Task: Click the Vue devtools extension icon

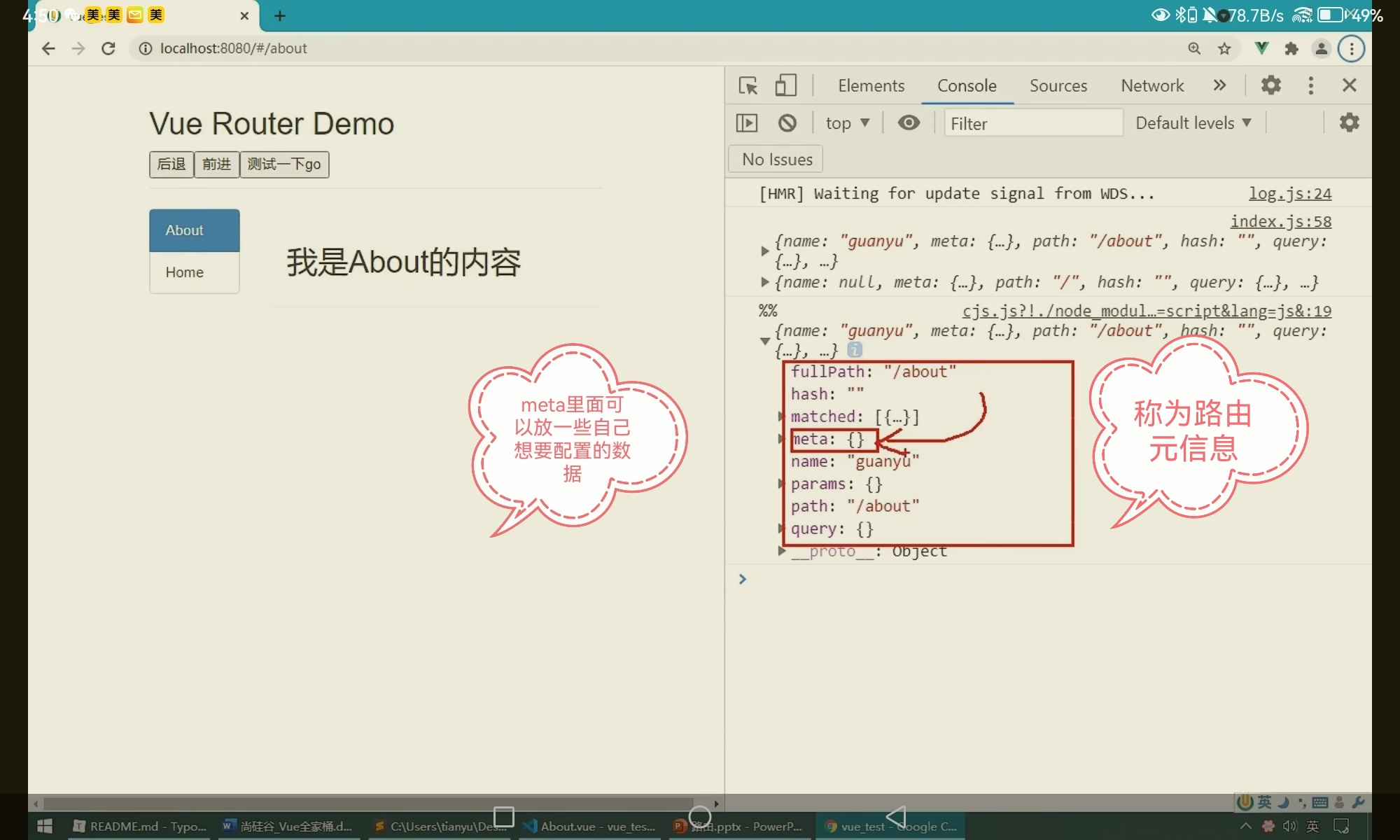Action: (x=1261, y=48)
